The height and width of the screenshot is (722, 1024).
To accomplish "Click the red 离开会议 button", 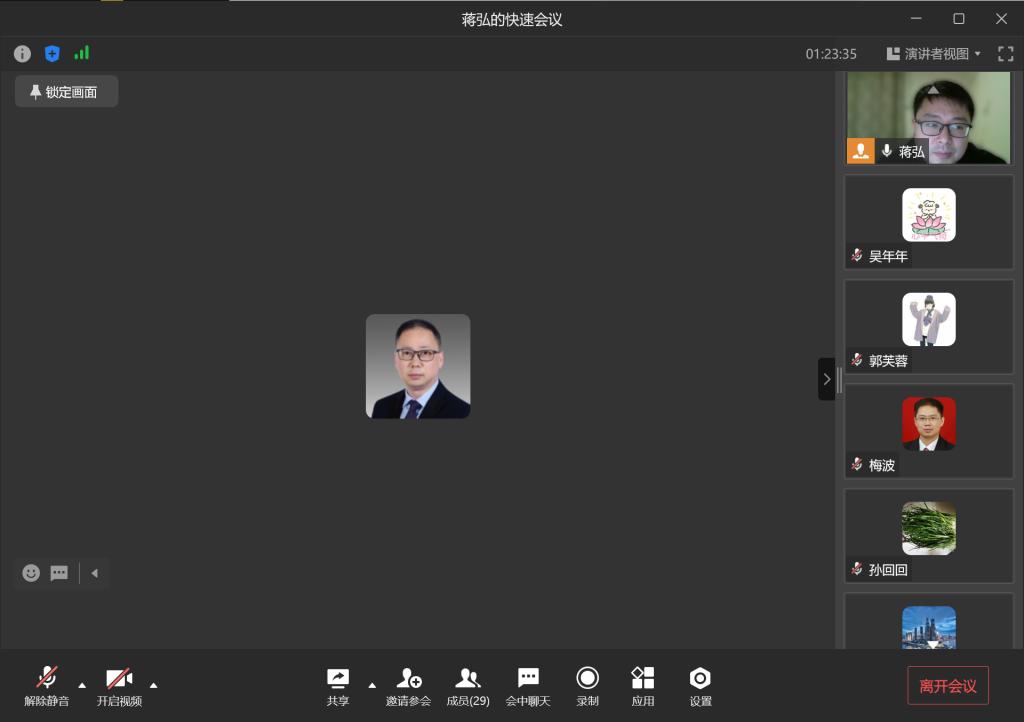I will 947,686.
